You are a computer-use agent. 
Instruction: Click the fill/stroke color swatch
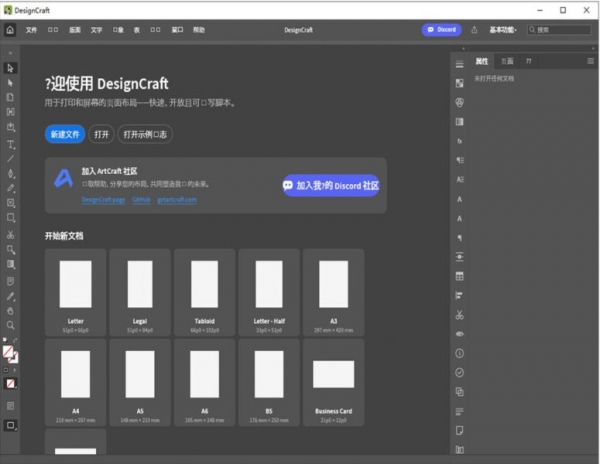[x=8, y=352]
